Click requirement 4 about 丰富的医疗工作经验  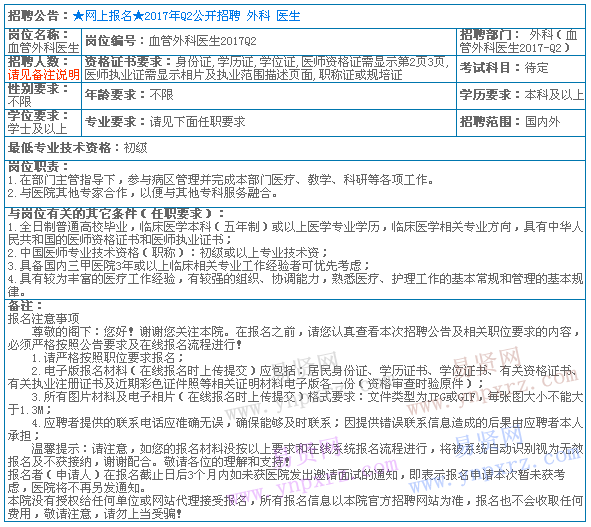click(x=295, y=285)
